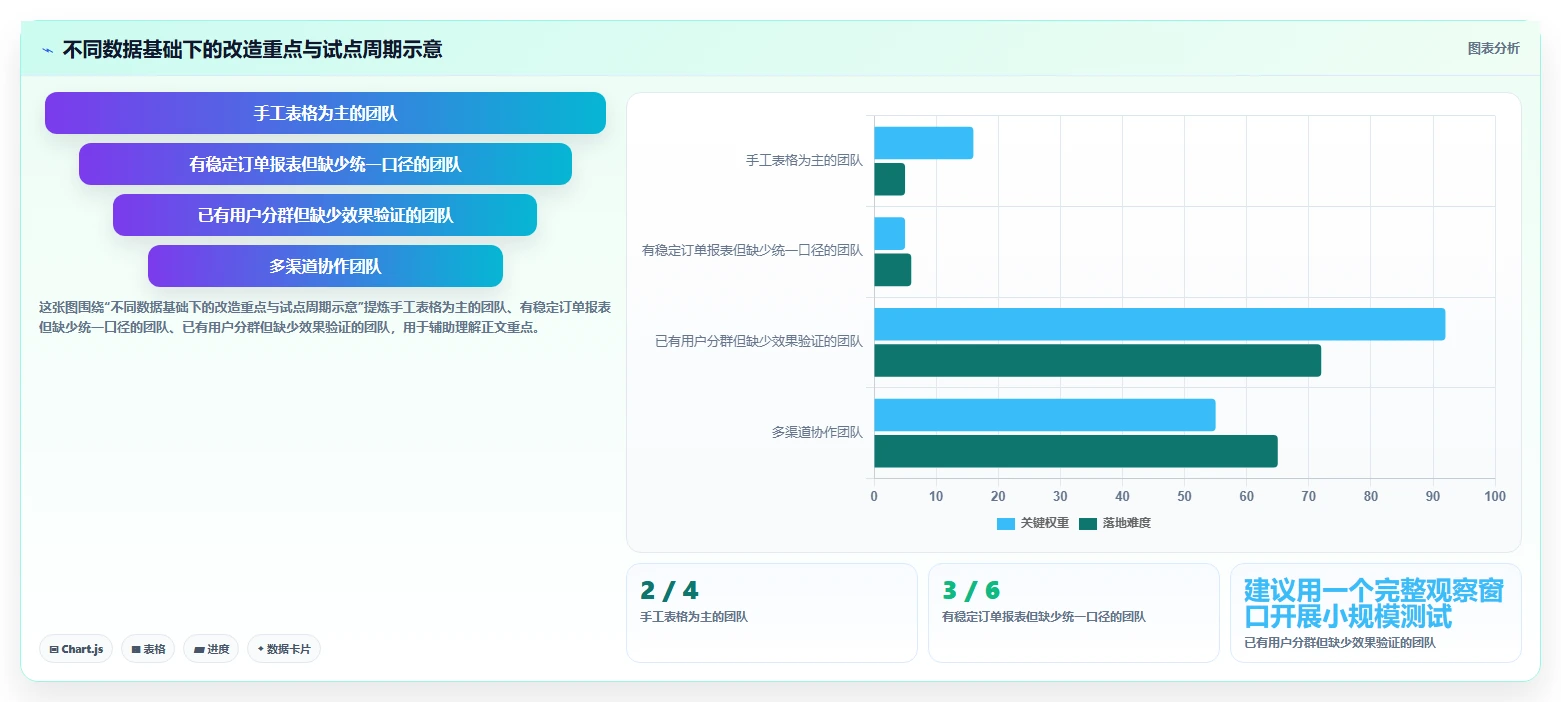
Task: Select the 多渠道协作团队 funnel bar
Action: (x=325, y=266)
